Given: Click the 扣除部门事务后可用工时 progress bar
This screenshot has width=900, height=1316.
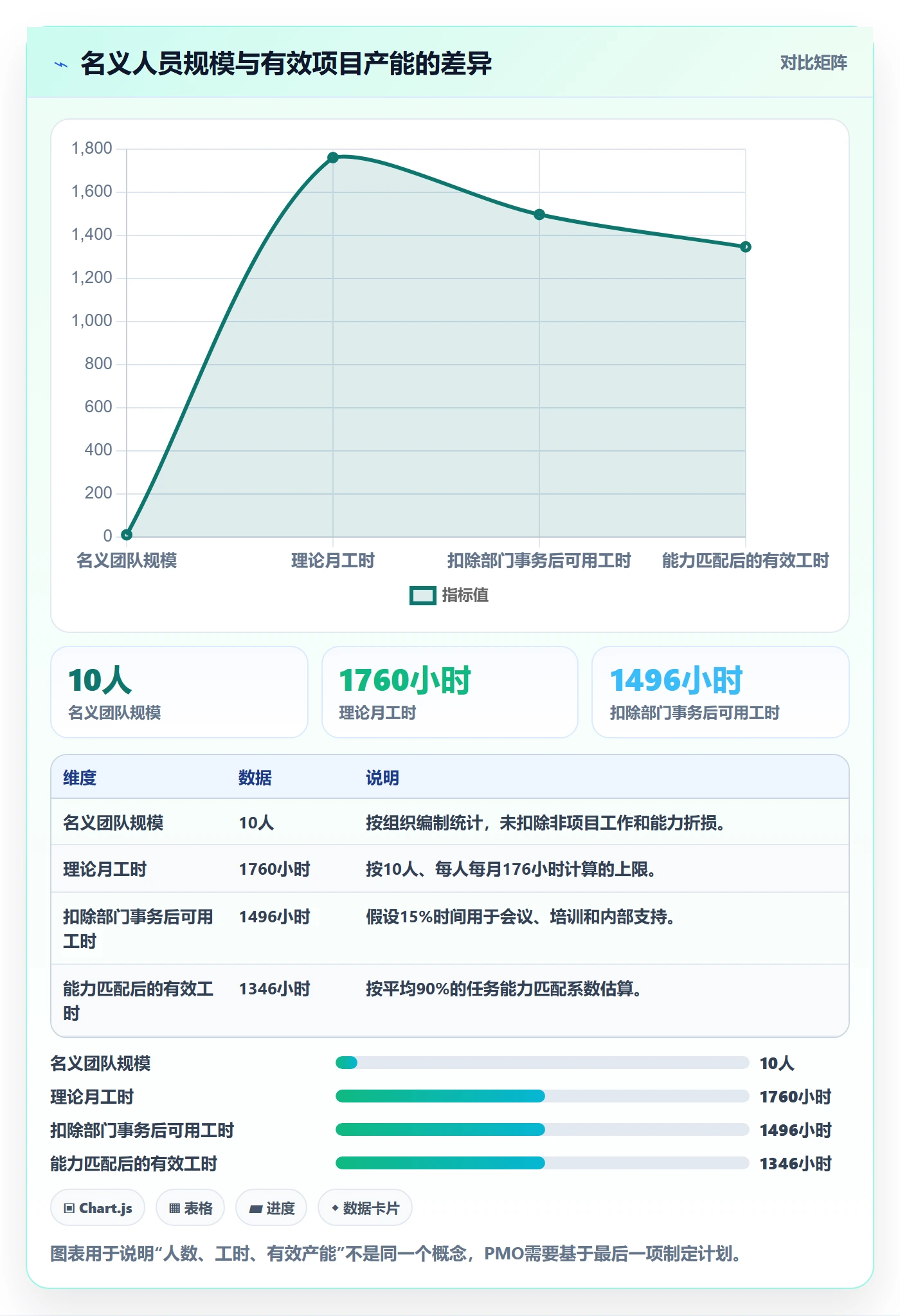Looking at the screenshot, I should coord(542,1129).
